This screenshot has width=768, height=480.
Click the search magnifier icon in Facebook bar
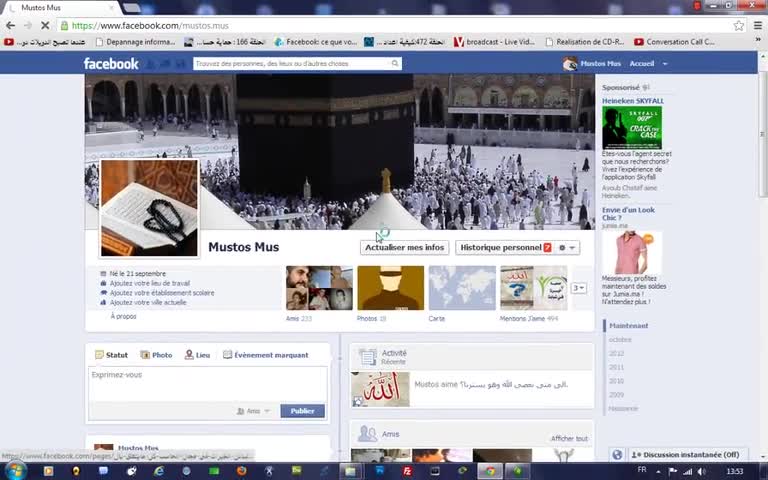[395, 63]
